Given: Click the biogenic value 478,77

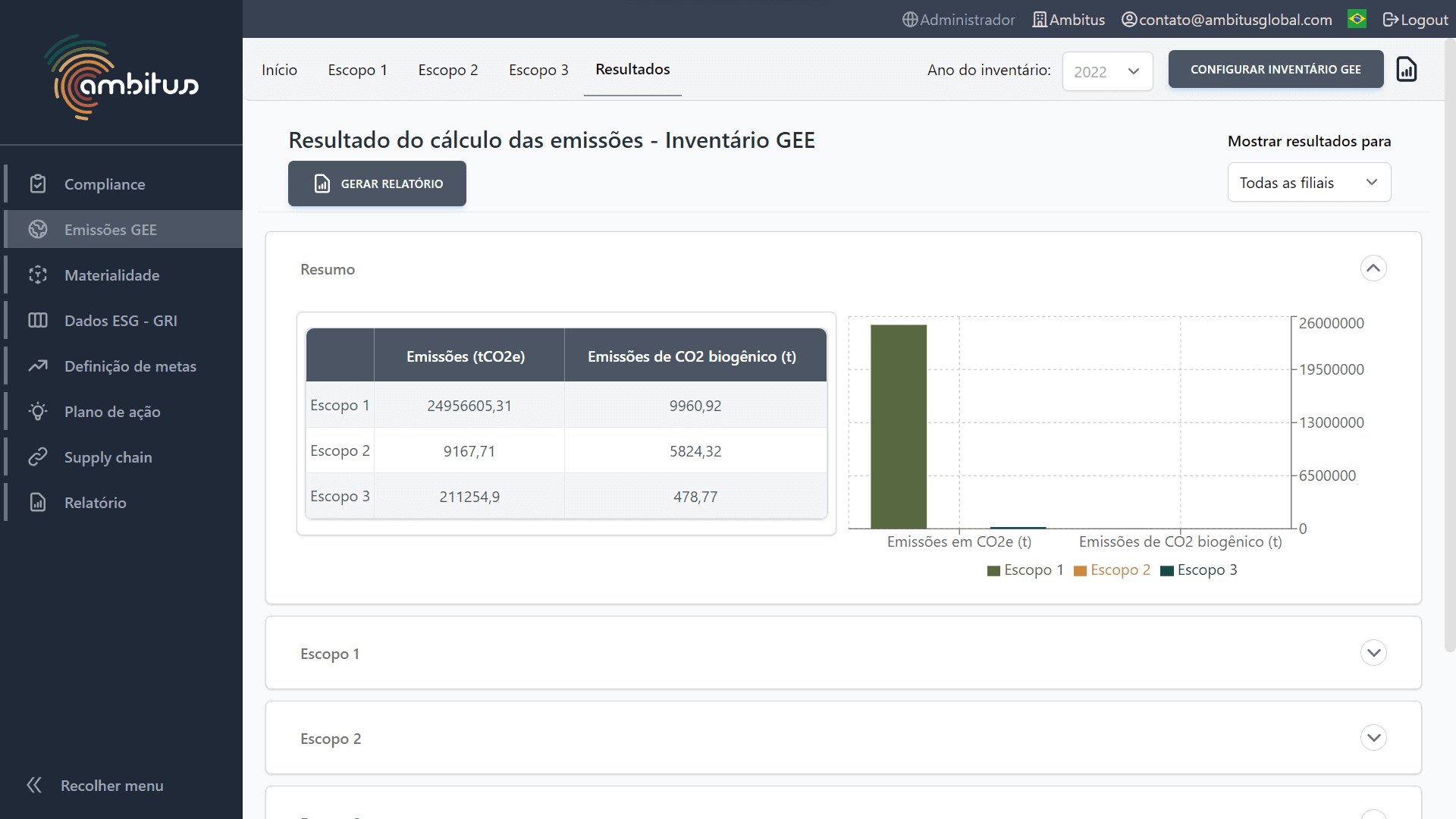Looking at the screenshot, I should point(695,497).
